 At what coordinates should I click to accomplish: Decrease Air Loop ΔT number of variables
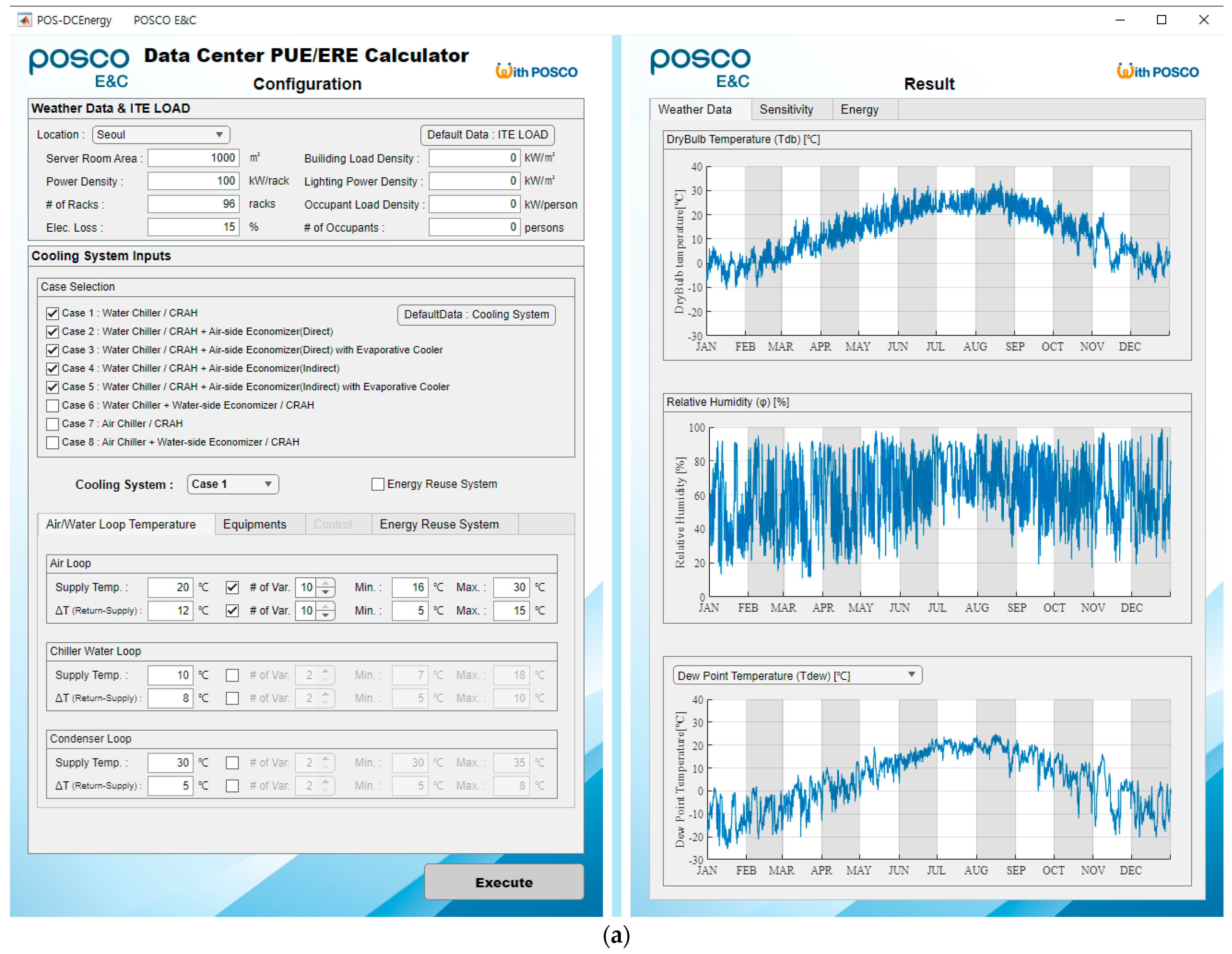pyautogui.click(x=325, y=615)
